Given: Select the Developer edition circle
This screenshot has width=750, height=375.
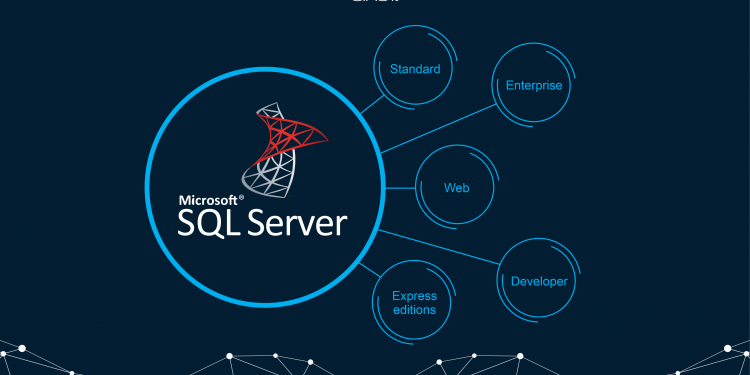Looking at the screenshot, I should (x=539, y=281).
